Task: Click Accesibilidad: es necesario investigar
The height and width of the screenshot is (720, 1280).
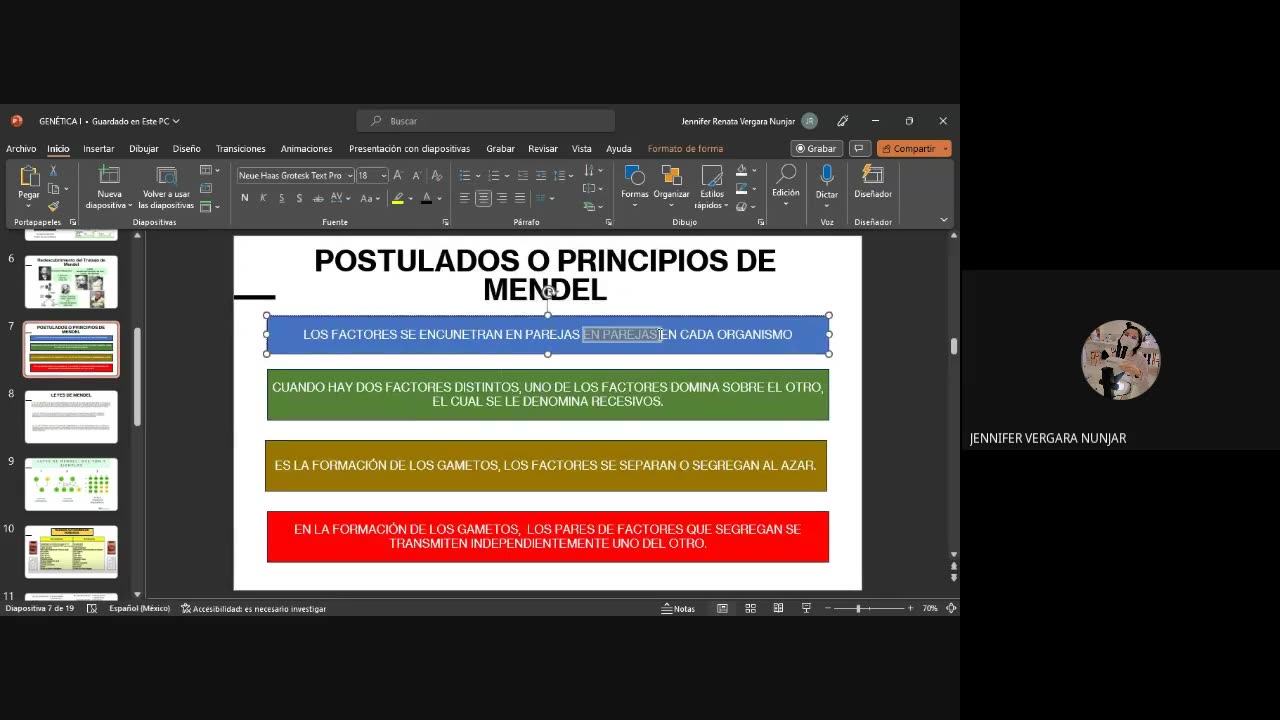Action: 254,608
